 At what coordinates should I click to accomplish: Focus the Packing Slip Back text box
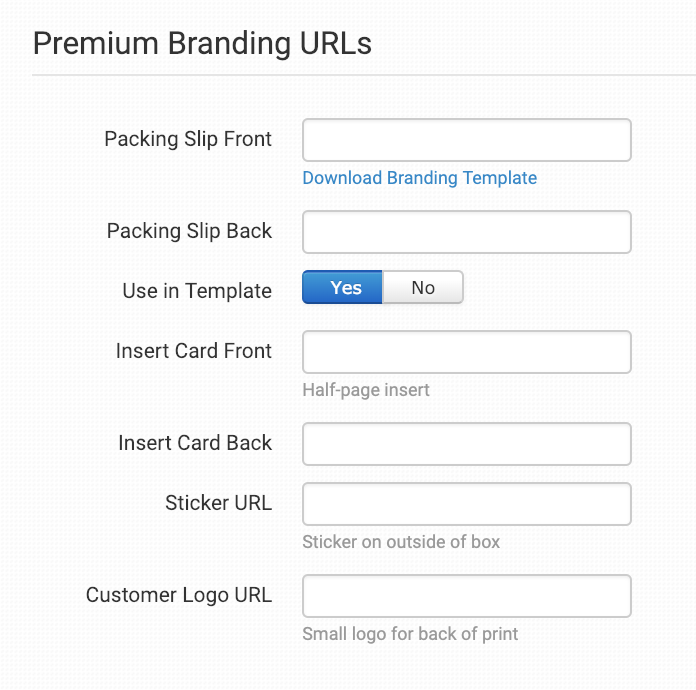point(466,232)
